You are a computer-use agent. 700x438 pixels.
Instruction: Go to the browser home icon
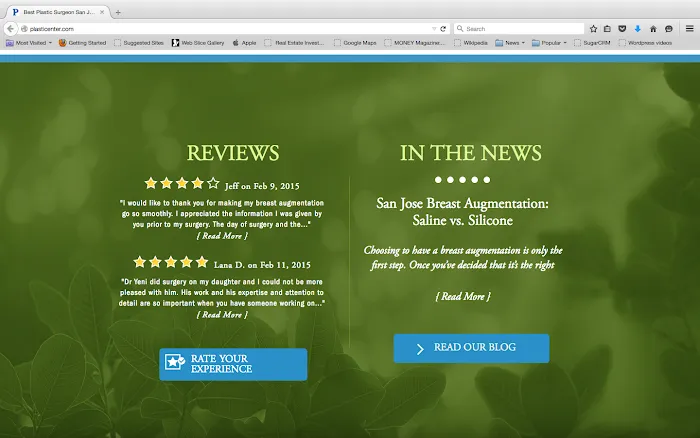tap(653, 29)
